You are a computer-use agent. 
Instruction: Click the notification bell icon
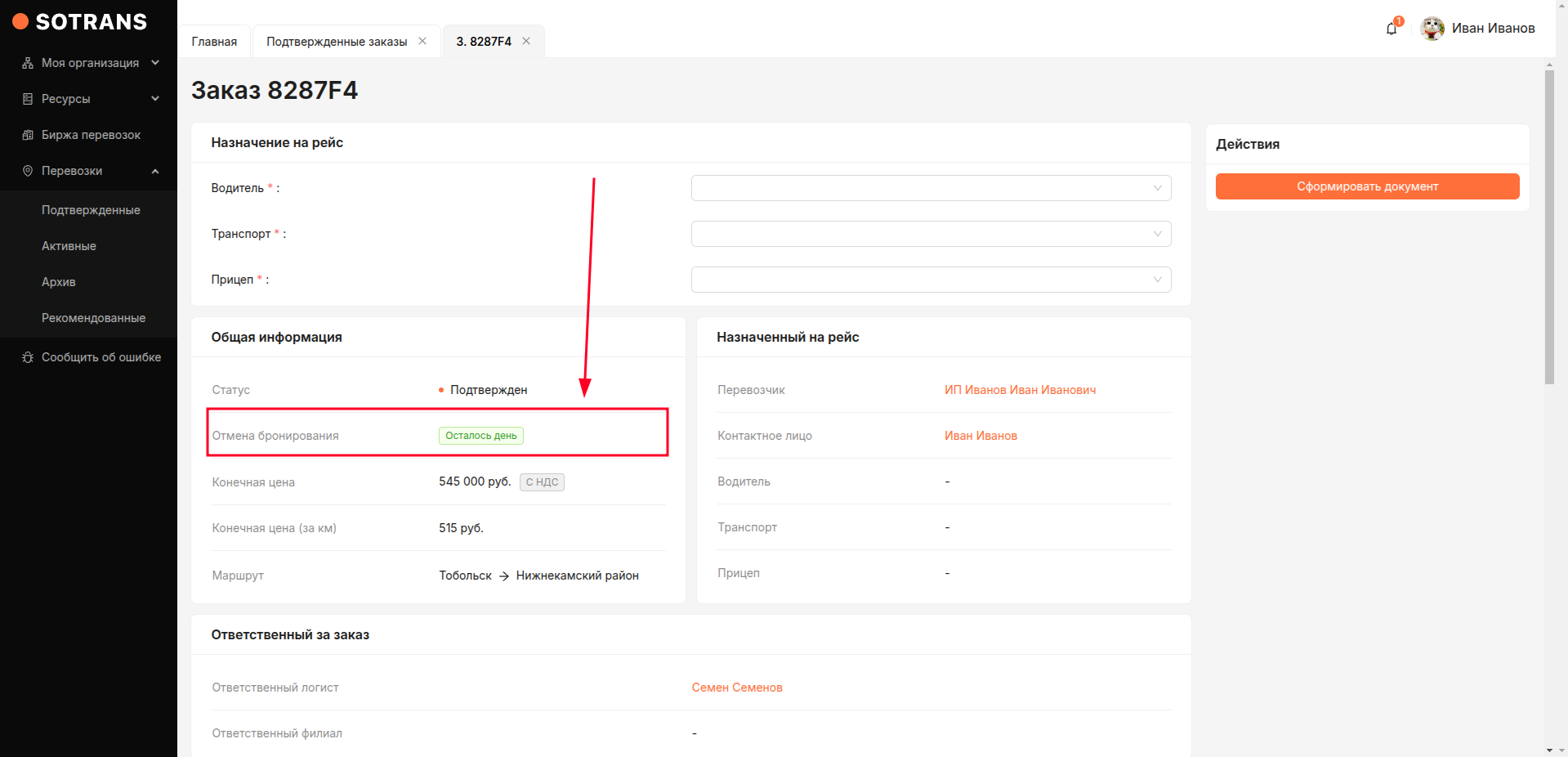1392,29
